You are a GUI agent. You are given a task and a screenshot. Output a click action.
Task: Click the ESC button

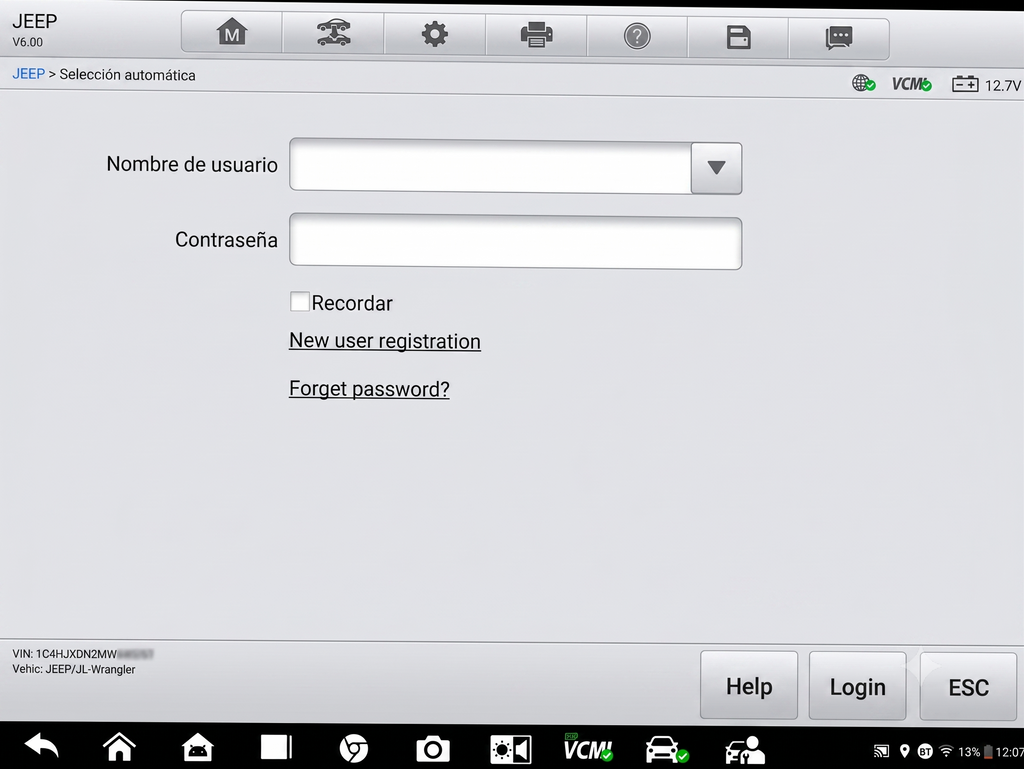tap(968, 687)
